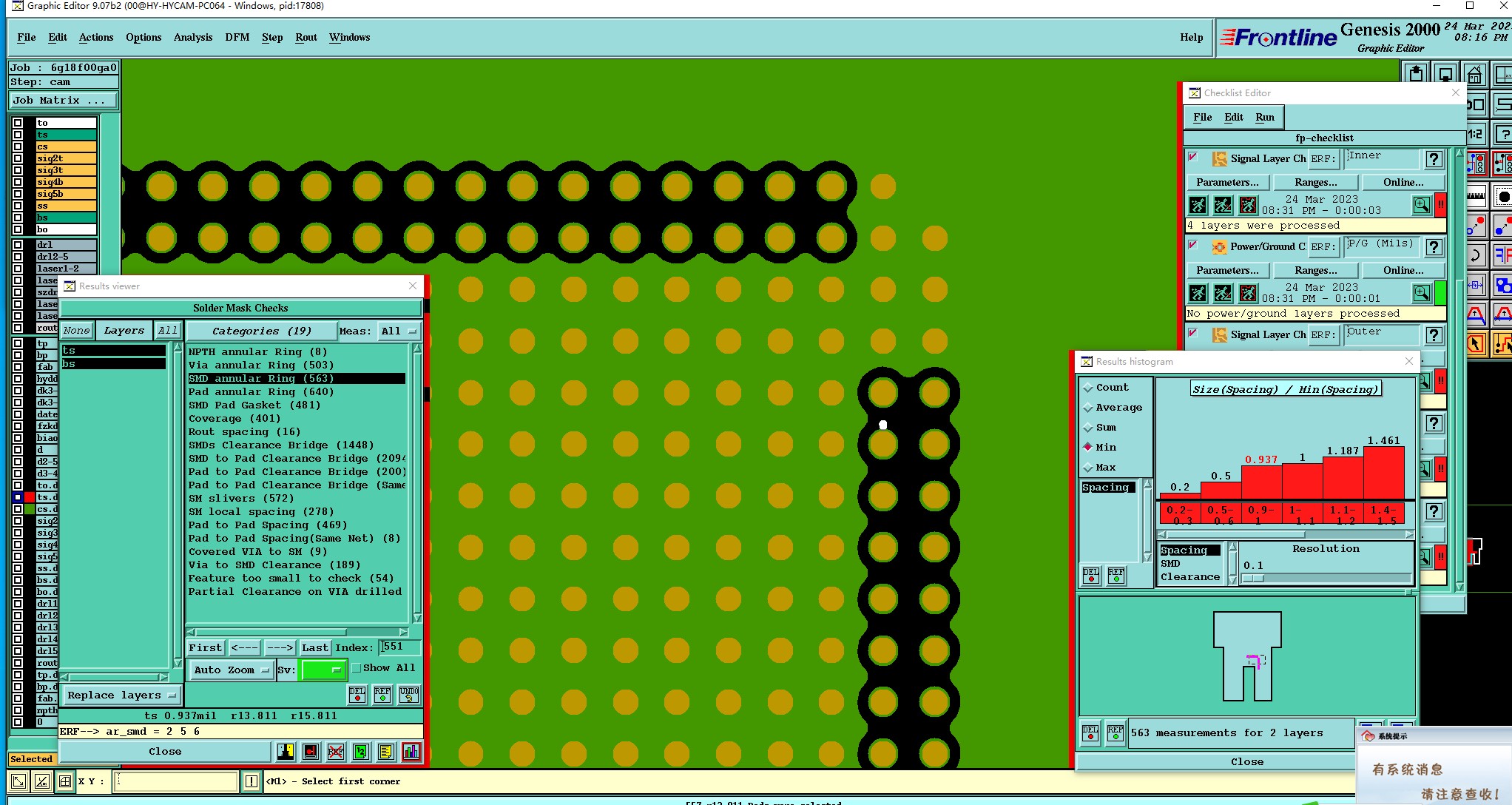Open the histogram chart icon in Results viewer
This screenshot has height=805, width=1512.
[411, 752]
